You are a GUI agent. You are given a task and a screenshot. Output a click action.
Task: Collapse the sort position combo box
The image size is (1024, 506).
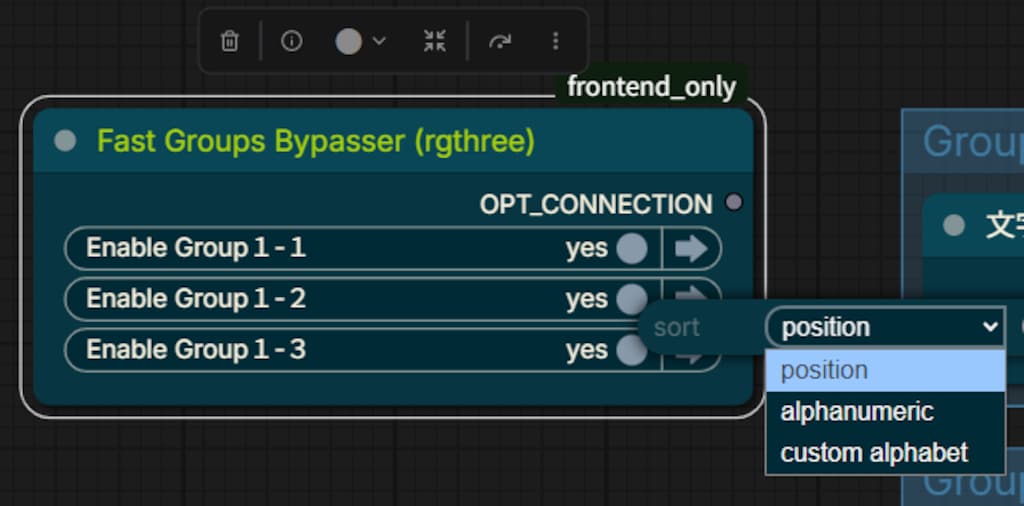[885, 326]
